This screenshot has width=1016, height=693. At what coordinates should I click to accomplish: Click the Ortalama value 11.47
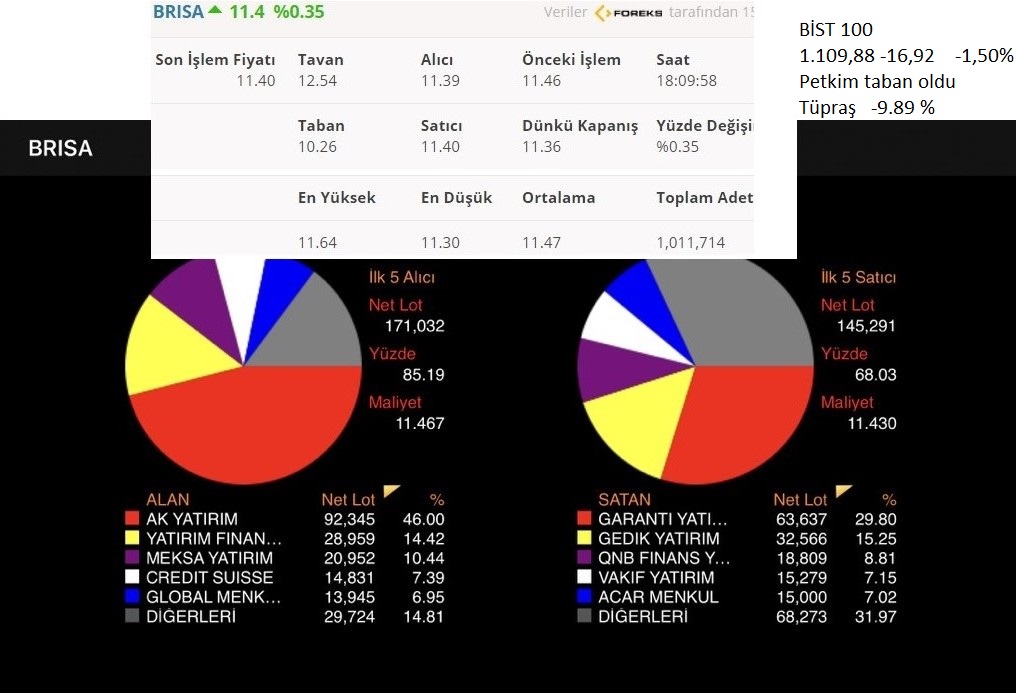tap(542, 243)
